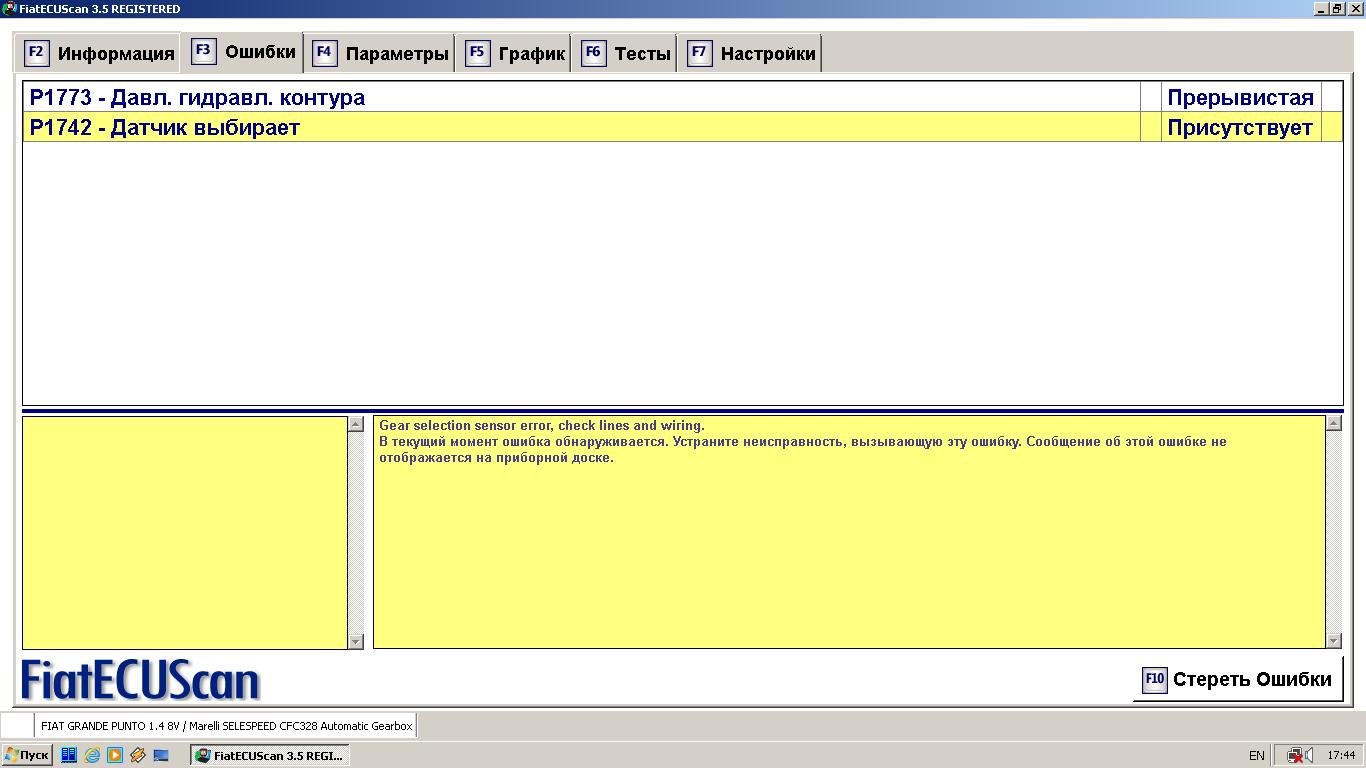Screen dimensions: 1366x768
Task: Switch to the Параметры tab
Action: coord(380,54)
